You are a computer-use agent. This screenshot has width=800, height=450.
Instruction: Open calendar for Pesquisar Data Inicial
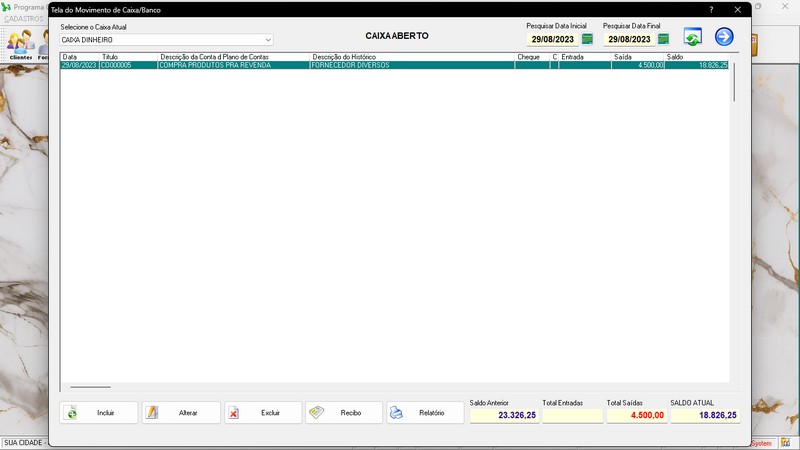click(x=587, y=39)
